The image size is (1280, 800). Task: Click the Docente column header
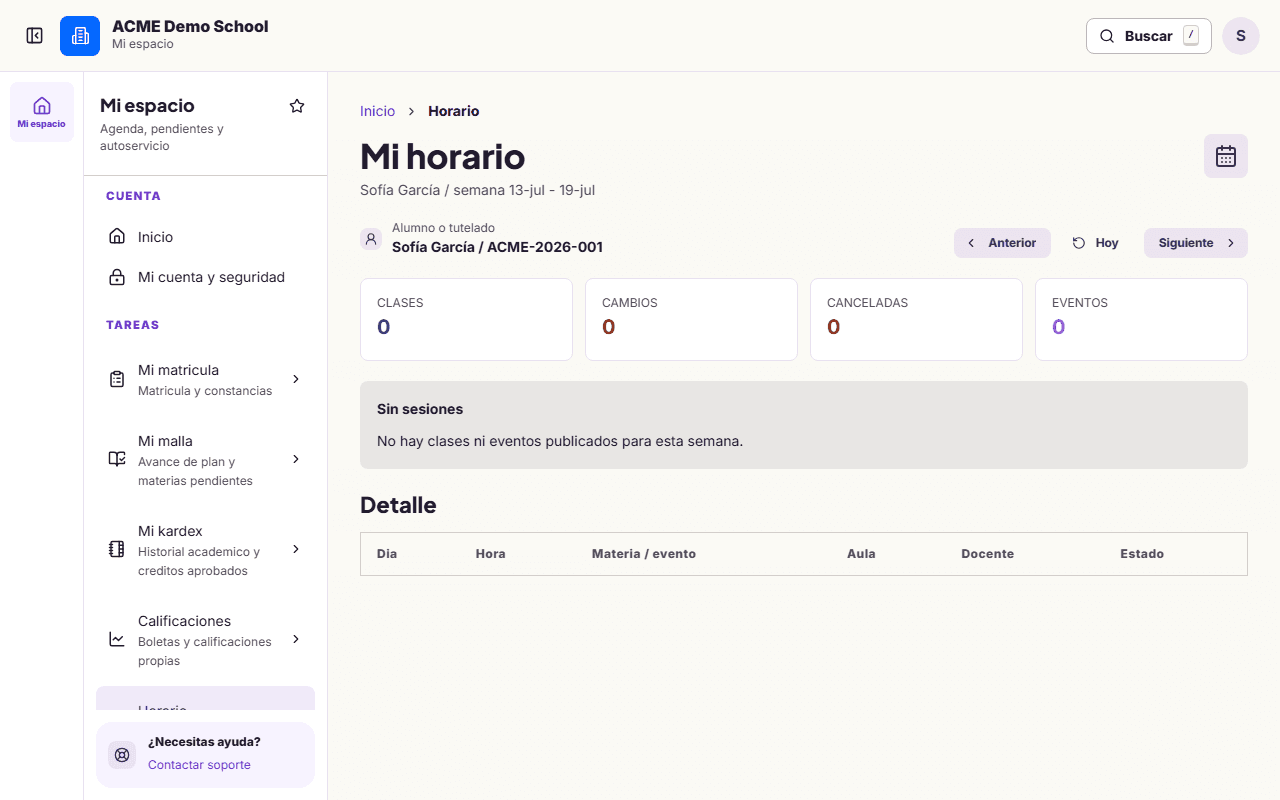pyautogui.click(x=988, y=554)
